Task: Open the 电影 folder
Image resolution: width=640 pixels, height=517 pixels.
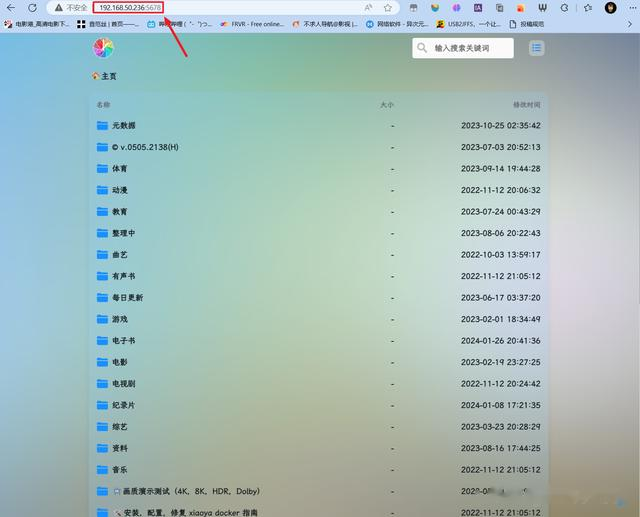Action: (x=318, y=362)
